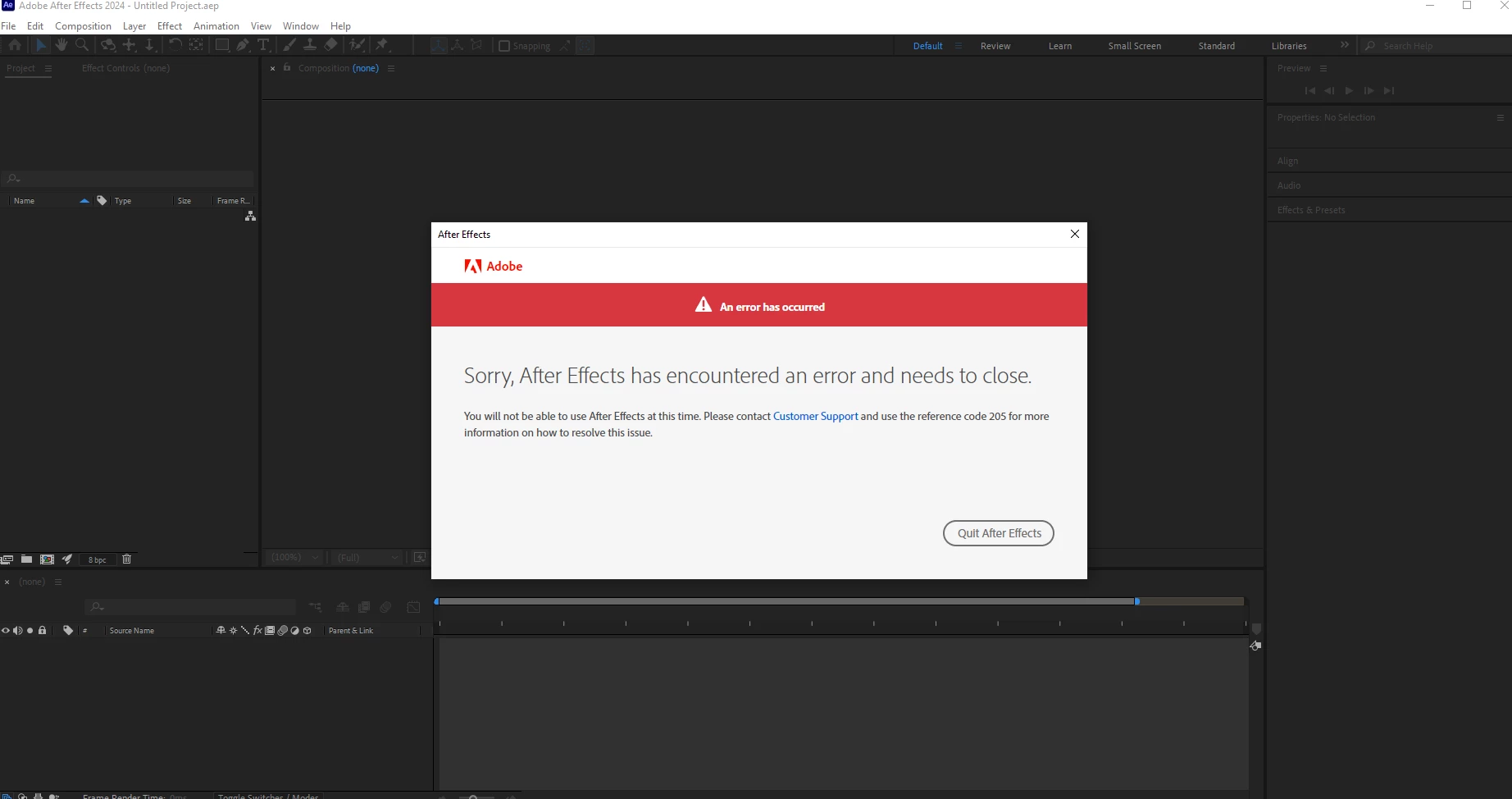Select the Brush tool

(x=289, y=45)
